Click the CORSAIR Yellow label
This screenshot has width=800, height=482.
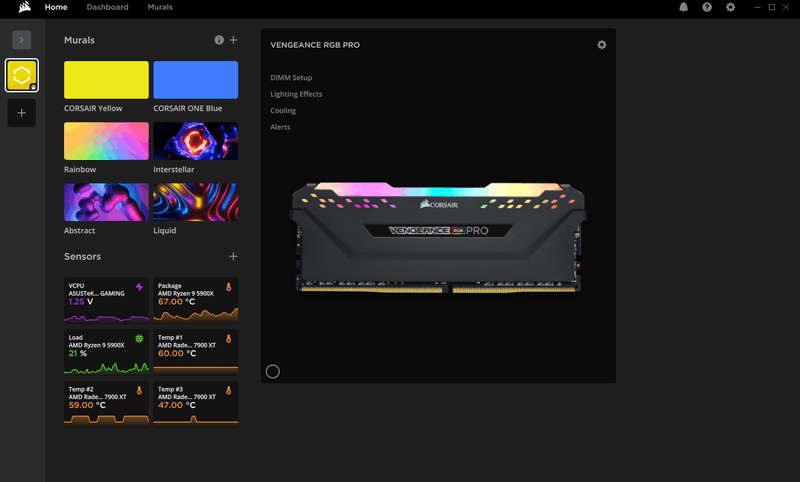point(93,108)
